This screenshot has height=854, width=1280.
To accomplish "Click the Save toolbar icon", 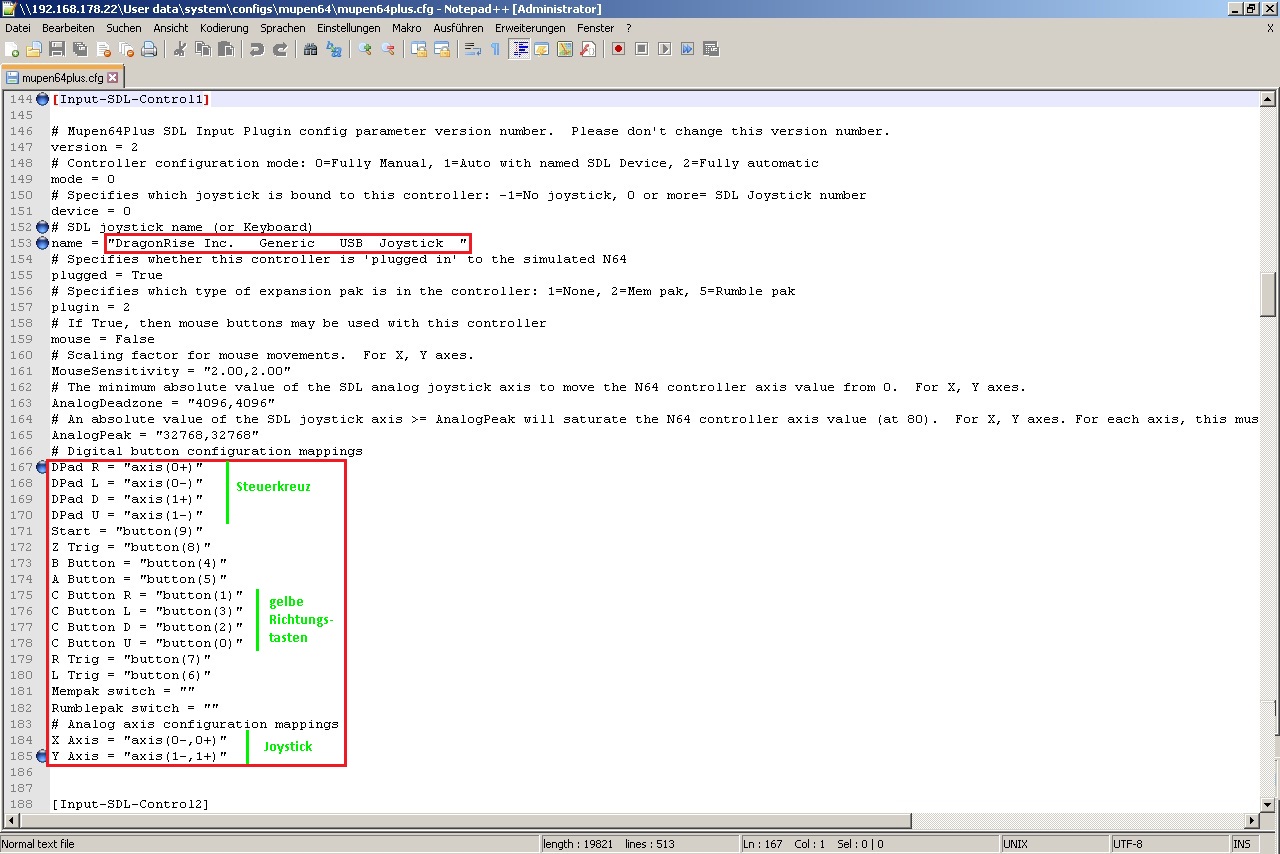I will [57, 49].
